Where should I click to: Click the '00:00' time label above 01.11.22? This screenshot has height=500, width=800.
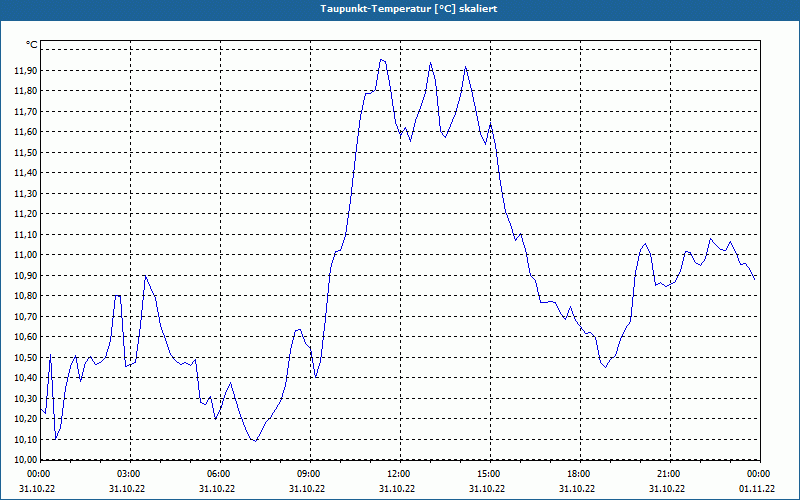(x=759, y=474)
